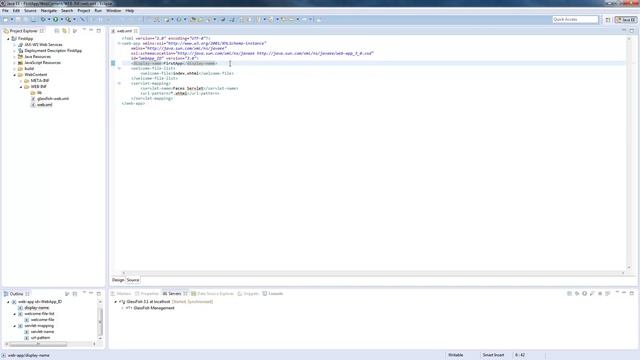Viewport: 640px width, 360px height.
Task: Collapse the web-app root in Outline
Action: (x=8, y=302)
